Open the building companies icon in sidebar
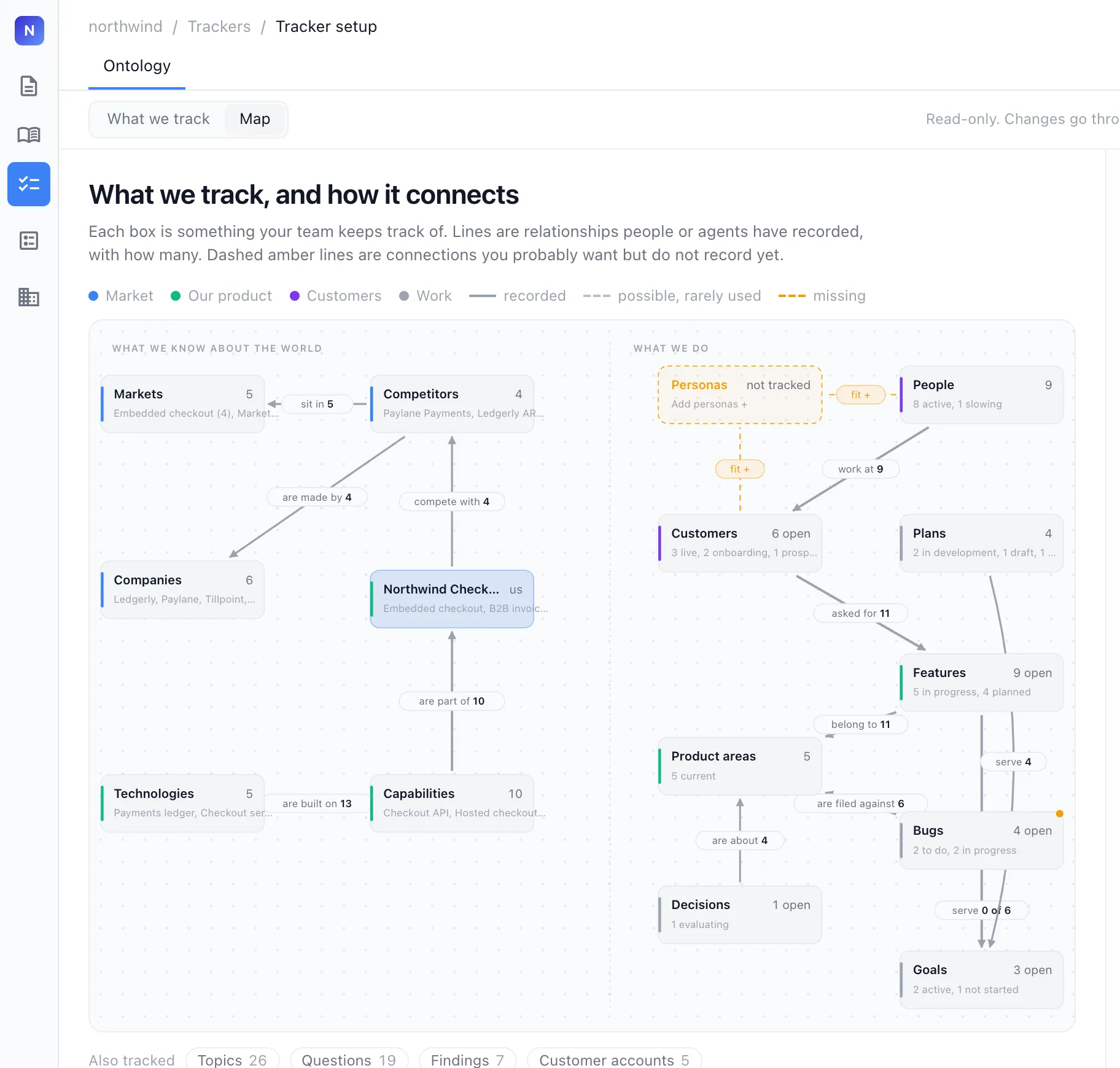The width and height of the screenshot is (1120, 1068). (29, 297)
